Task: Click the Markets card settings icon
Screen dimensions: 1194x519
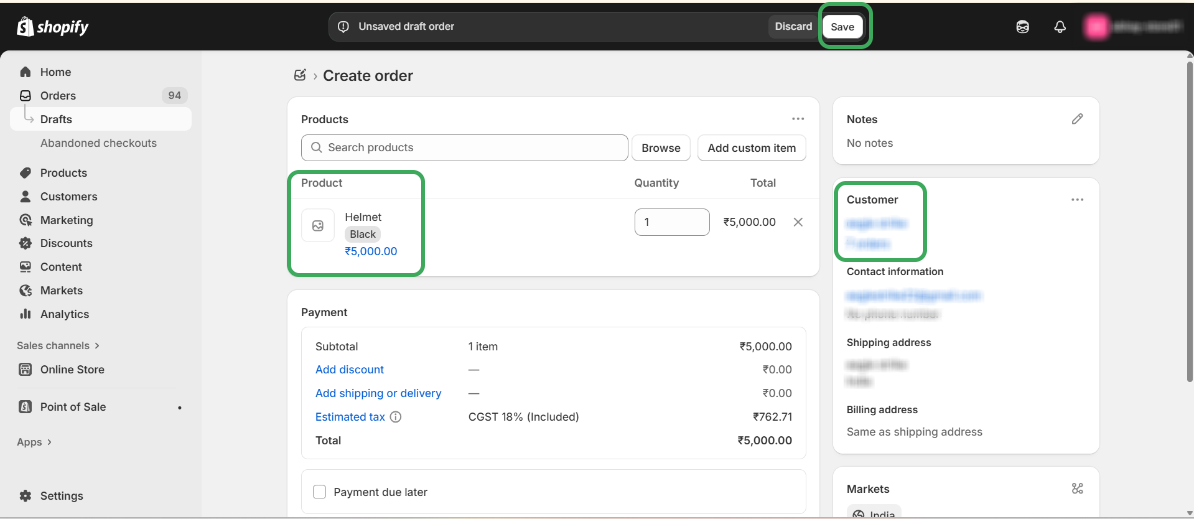Action: pyautogui.click(x=1077, y=489)
